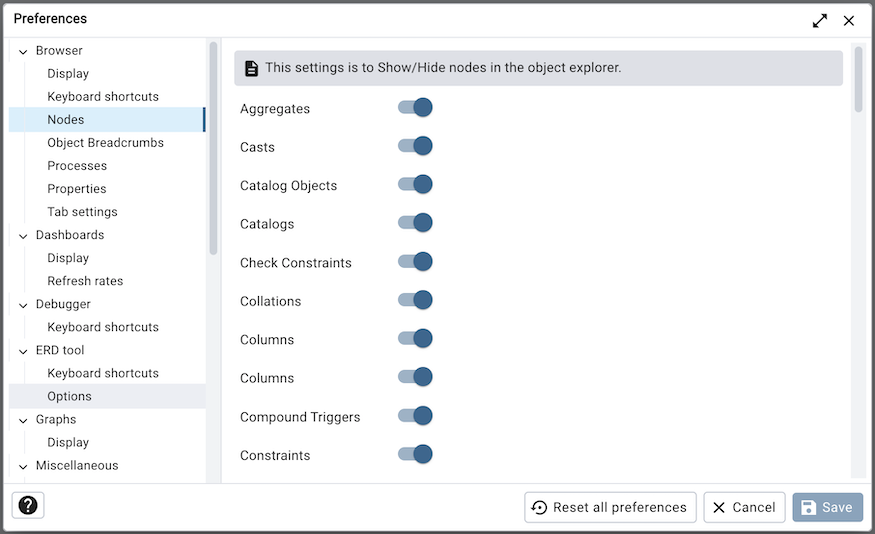Open ERD tool Options item
Image resolution: width=875 pixels, height=534 pixels.
tap(69, 396)
